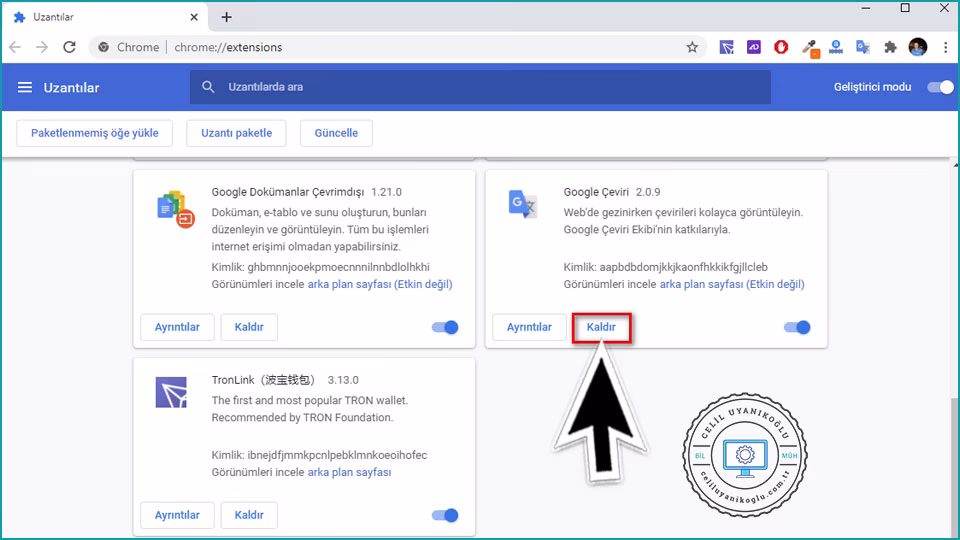The image size is (960, 540).
Task: Click the blue stamp-shaped extension toolbar icon
Action: point(836,47)
